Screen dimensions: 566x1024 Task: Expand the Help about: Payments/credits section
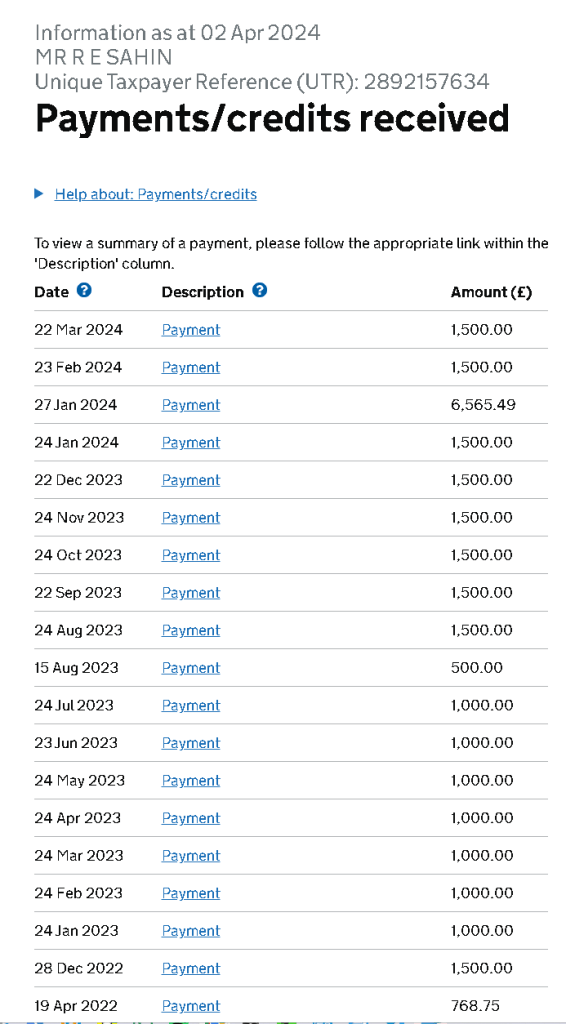155,195
